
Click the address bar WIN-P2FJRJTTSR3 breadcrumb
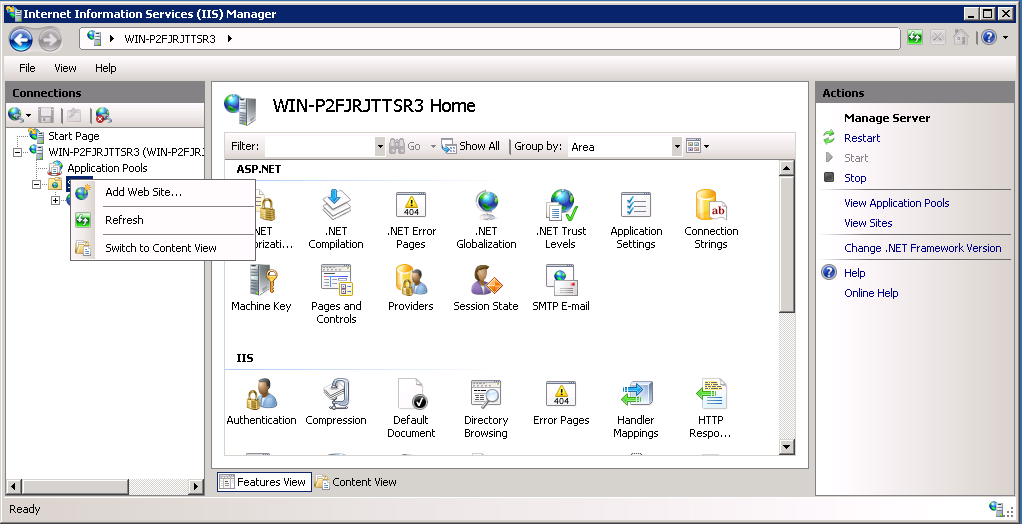(169, 39)
